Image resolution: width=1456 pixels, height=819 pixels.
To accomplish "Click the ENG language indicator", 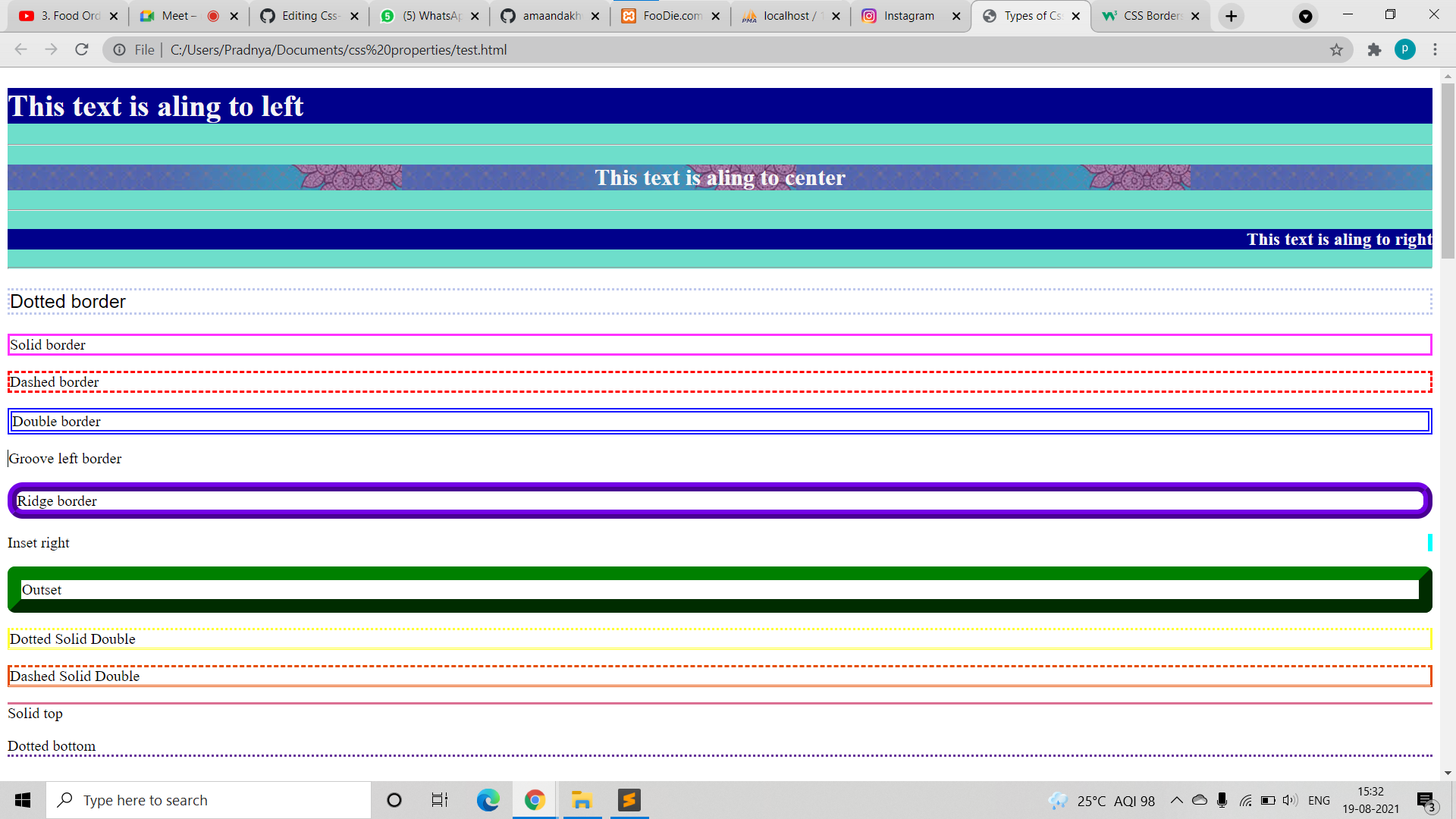I will 1319,800.
